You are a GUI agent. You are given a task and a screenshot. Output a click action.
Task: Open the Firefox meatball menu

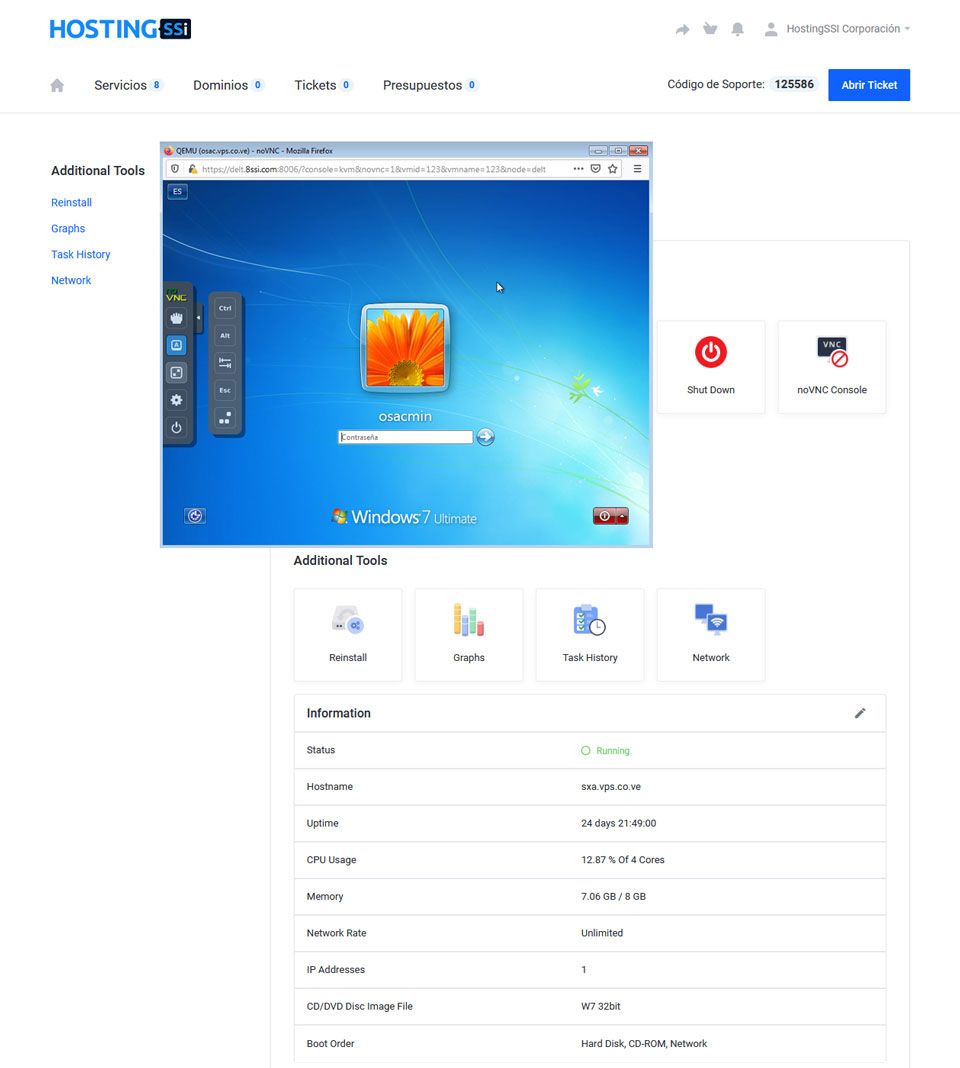[578, 169]
